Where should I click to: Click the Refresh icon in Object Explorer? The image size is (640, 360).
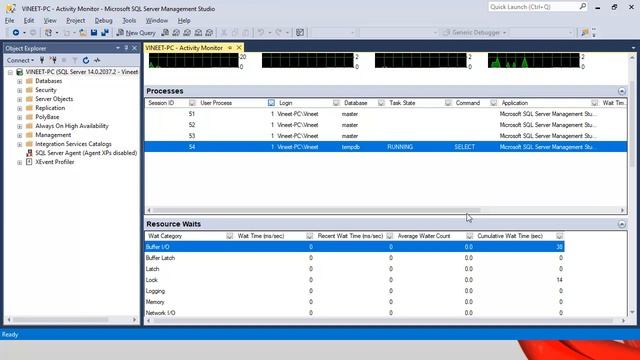tap(86, 60)
